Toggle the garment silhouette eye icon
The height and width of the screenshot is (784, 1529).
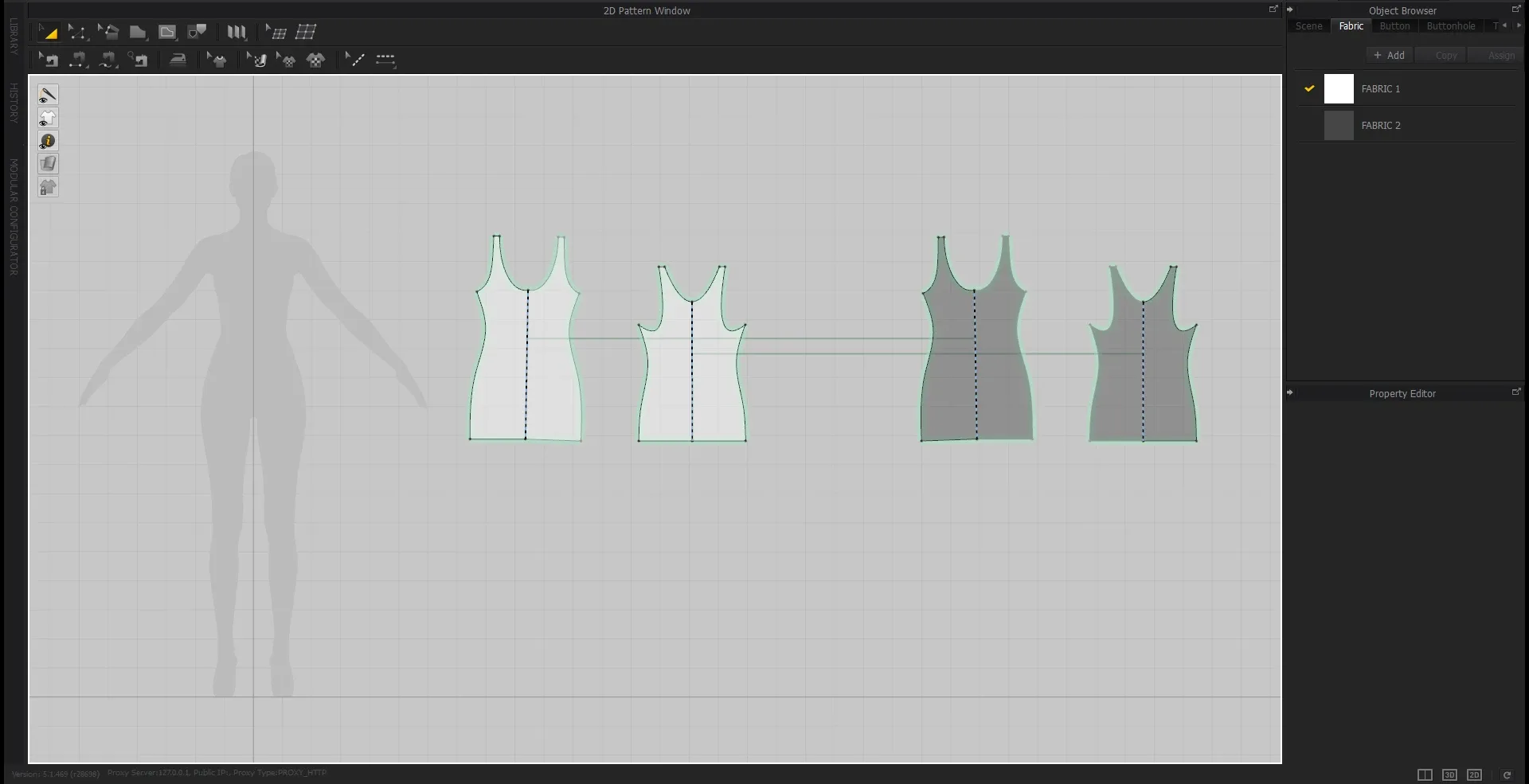click(x=47, y=118)
